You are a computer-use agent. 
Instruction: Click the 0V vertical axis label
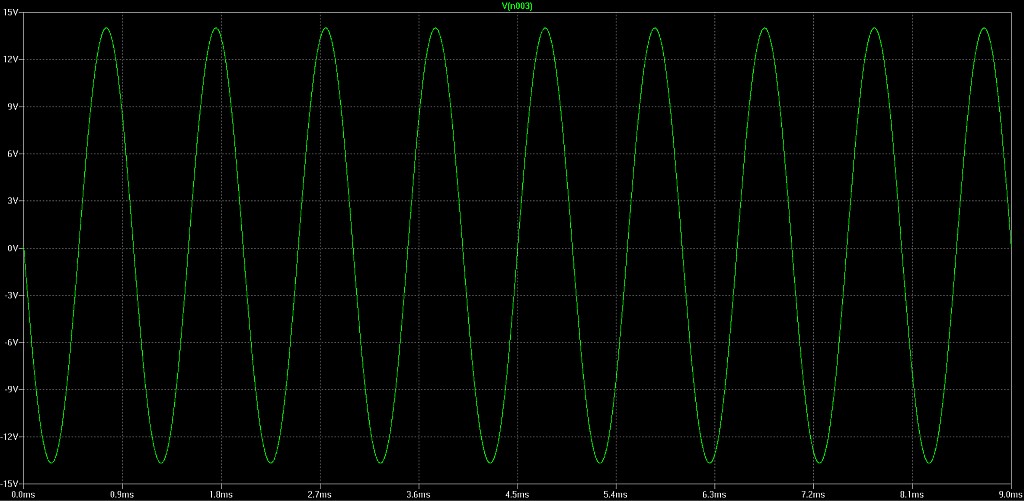click(x=15, y=248)
